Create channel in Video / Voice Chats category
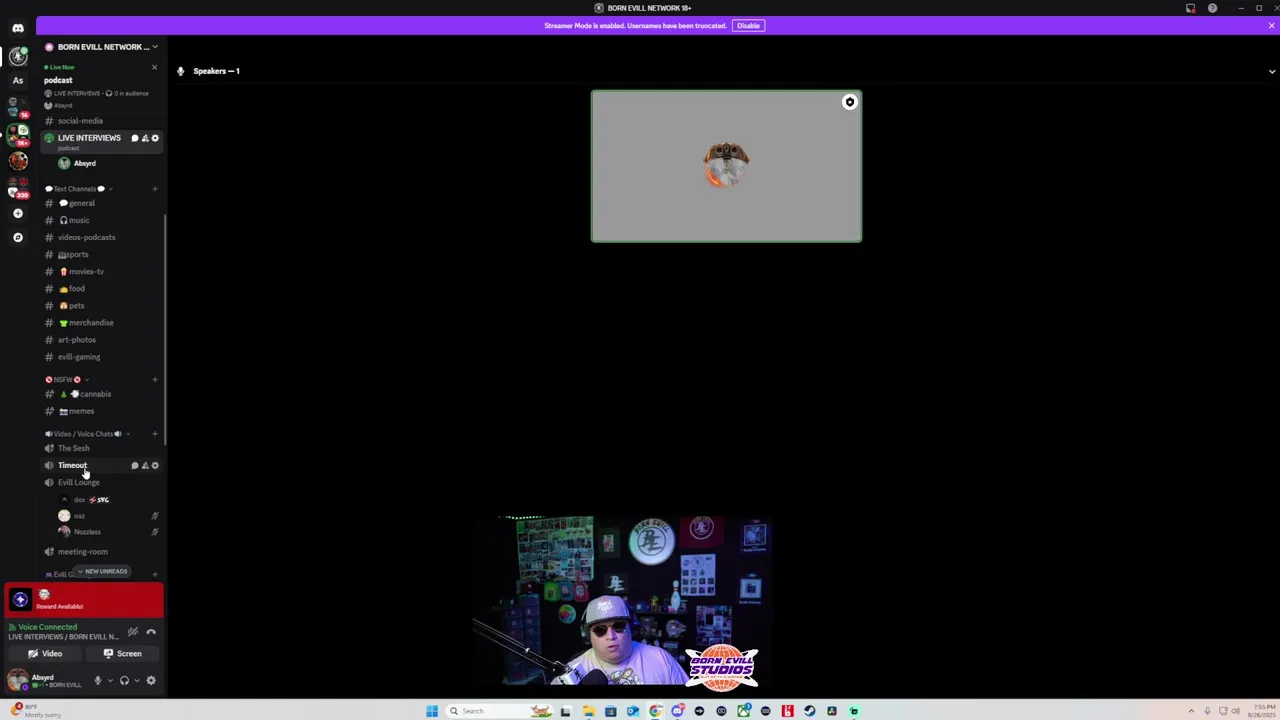Viewport: 1280px width, 720px height. 154,434
